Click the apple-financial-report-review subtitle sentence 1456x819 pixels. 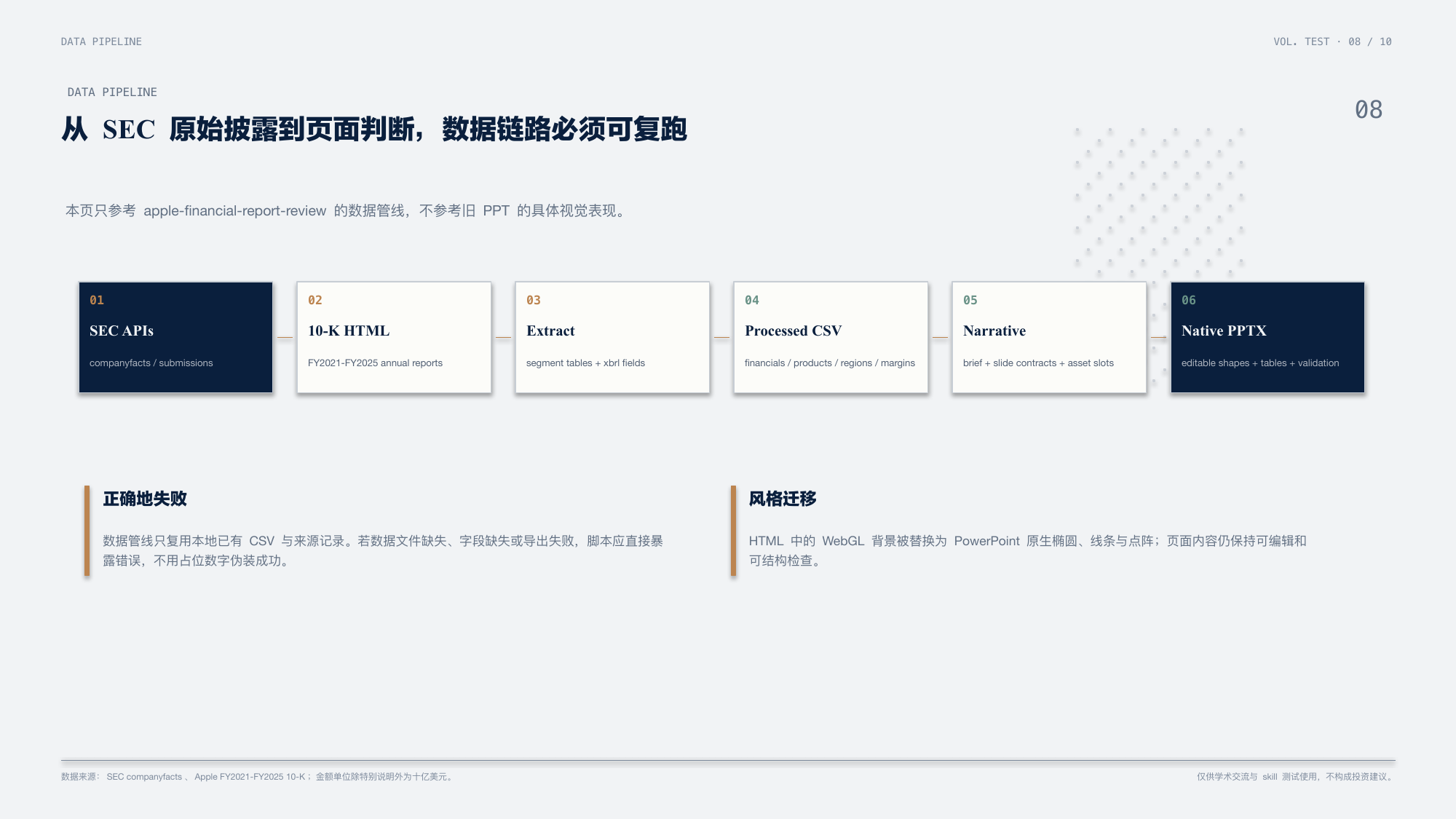coord(347,210)
